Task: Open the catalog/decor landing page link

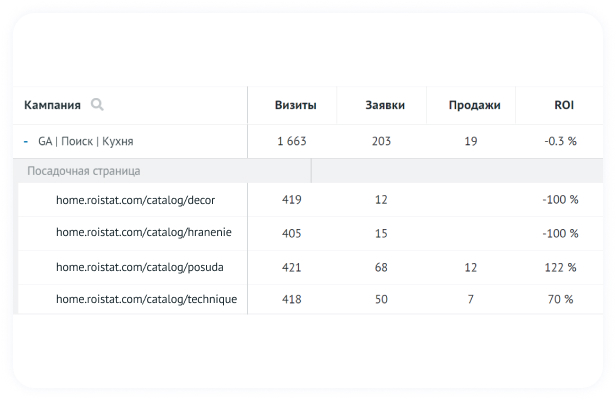Action: point(136,200)
